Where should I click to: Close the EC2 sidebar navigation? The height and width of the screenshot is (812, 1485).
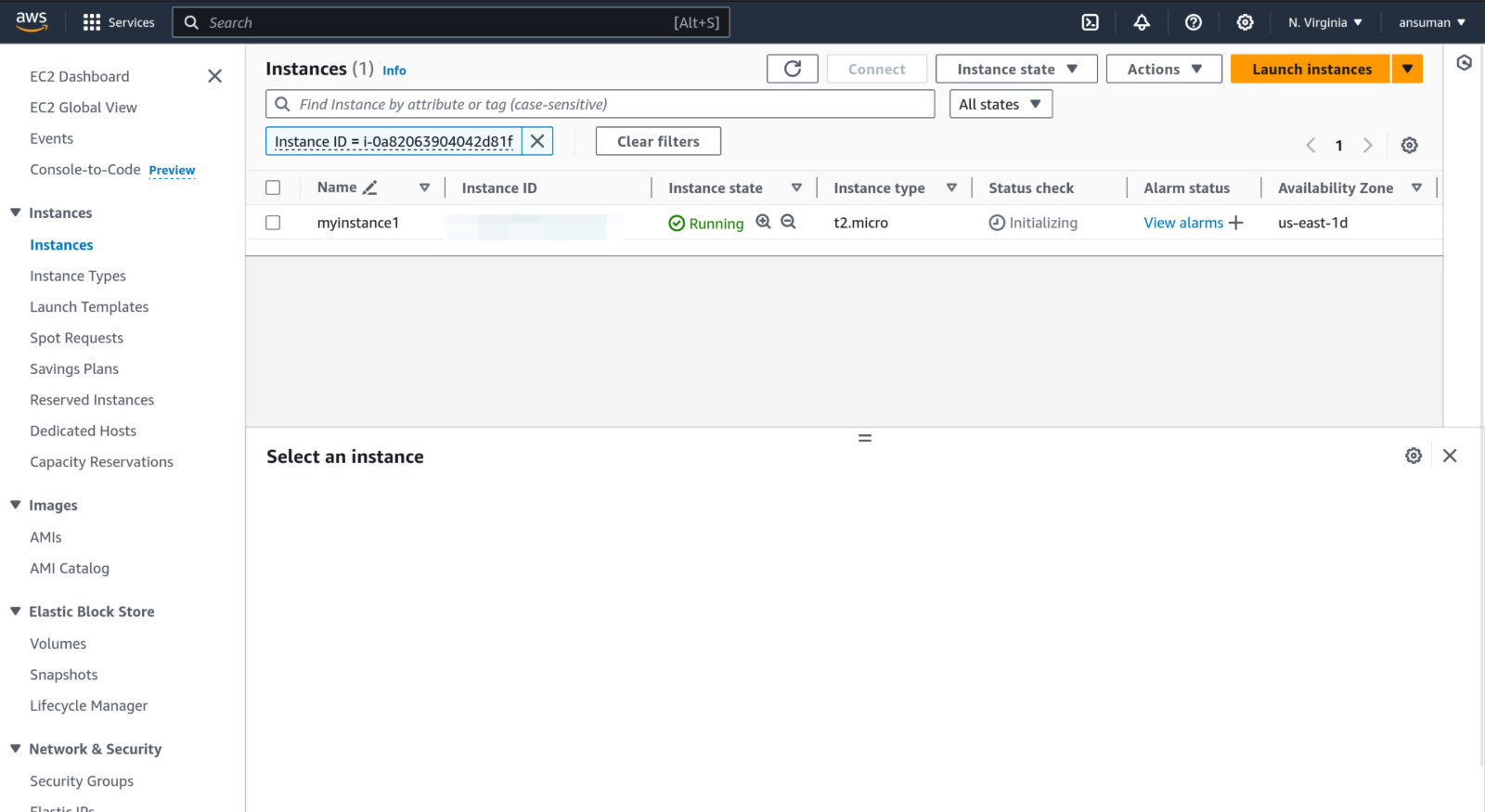point(214,76)
